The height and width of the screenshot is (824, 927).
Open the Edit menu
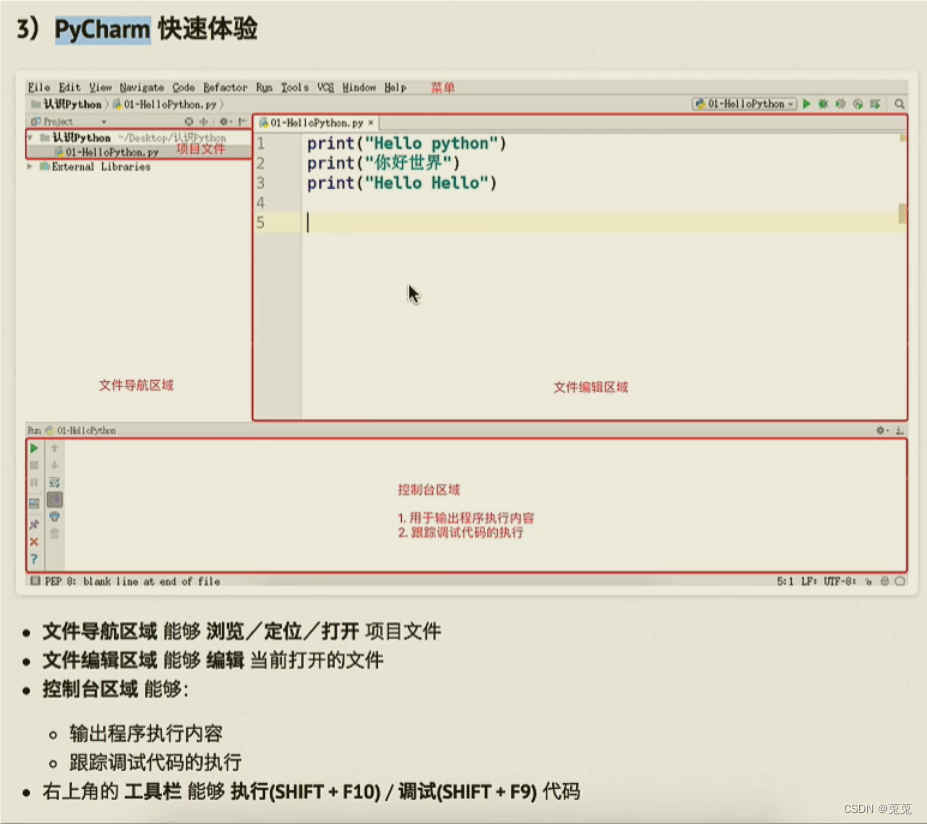[70, 87]
